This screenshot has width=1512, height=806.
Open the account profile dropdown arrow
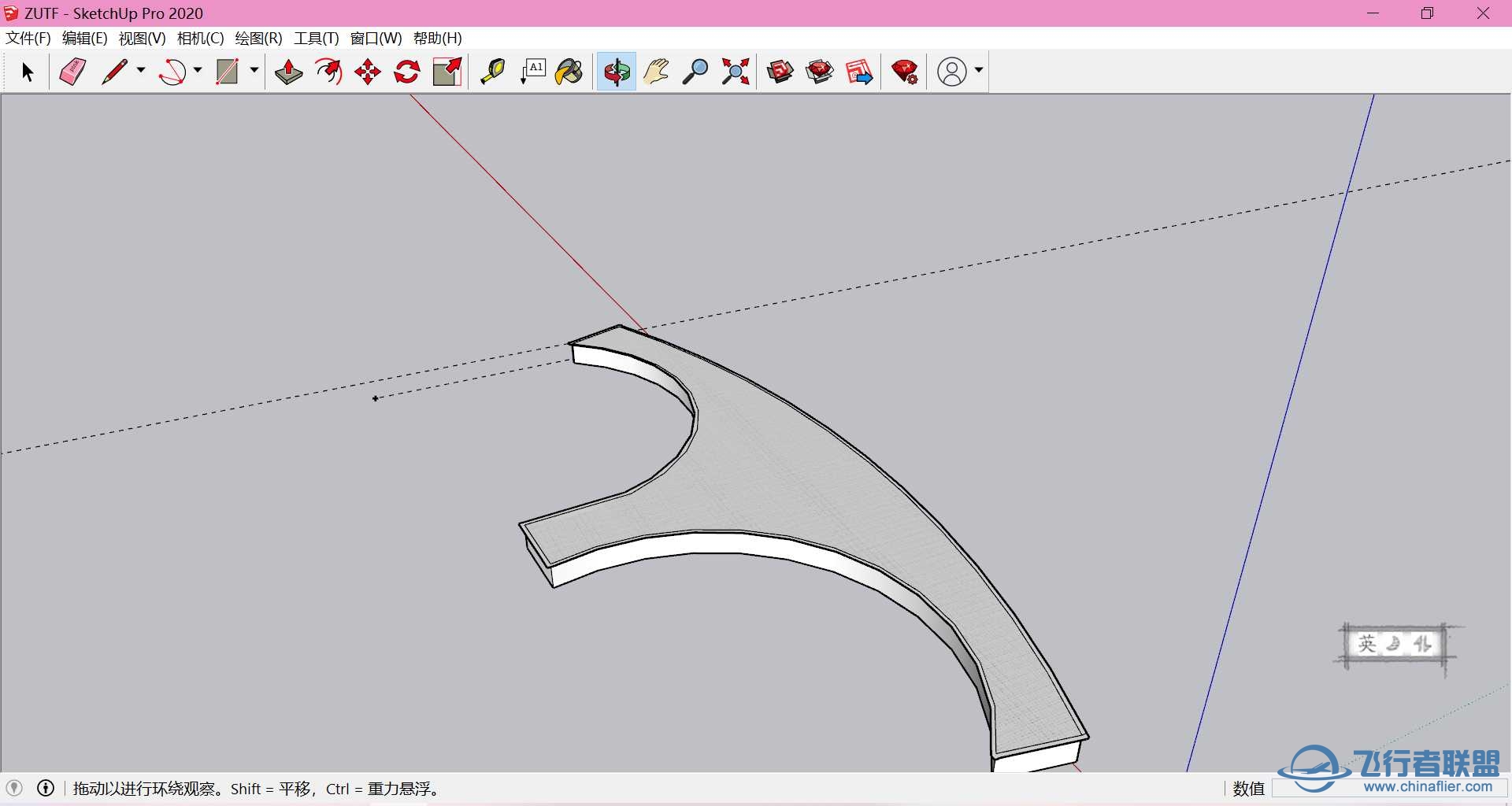(x=979, y=71)
